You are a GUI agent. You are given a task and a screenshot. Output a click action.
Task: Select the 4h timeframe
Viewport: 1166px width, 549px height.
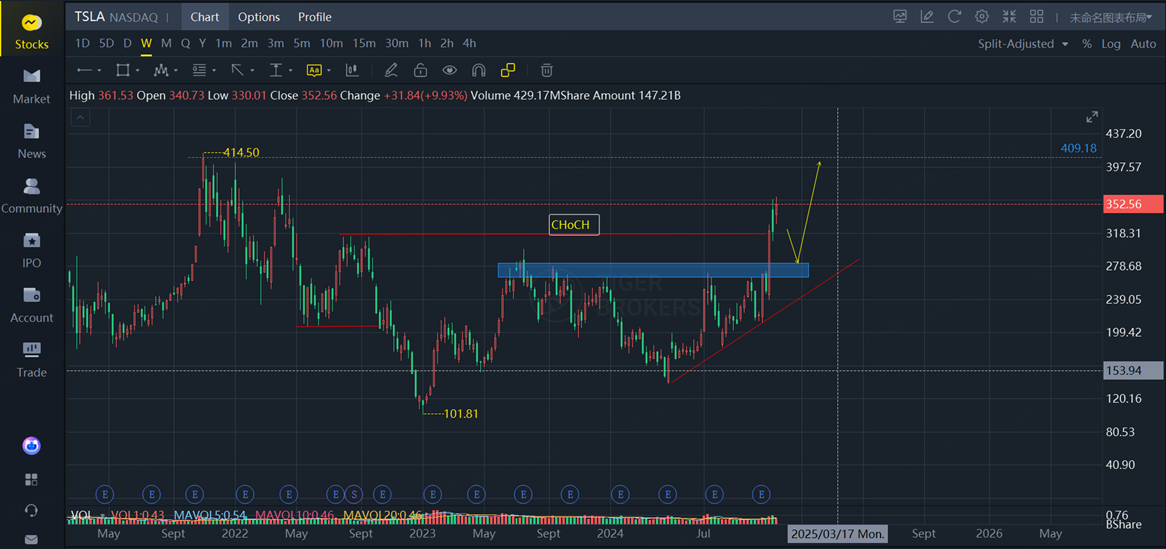click(469, 43)
